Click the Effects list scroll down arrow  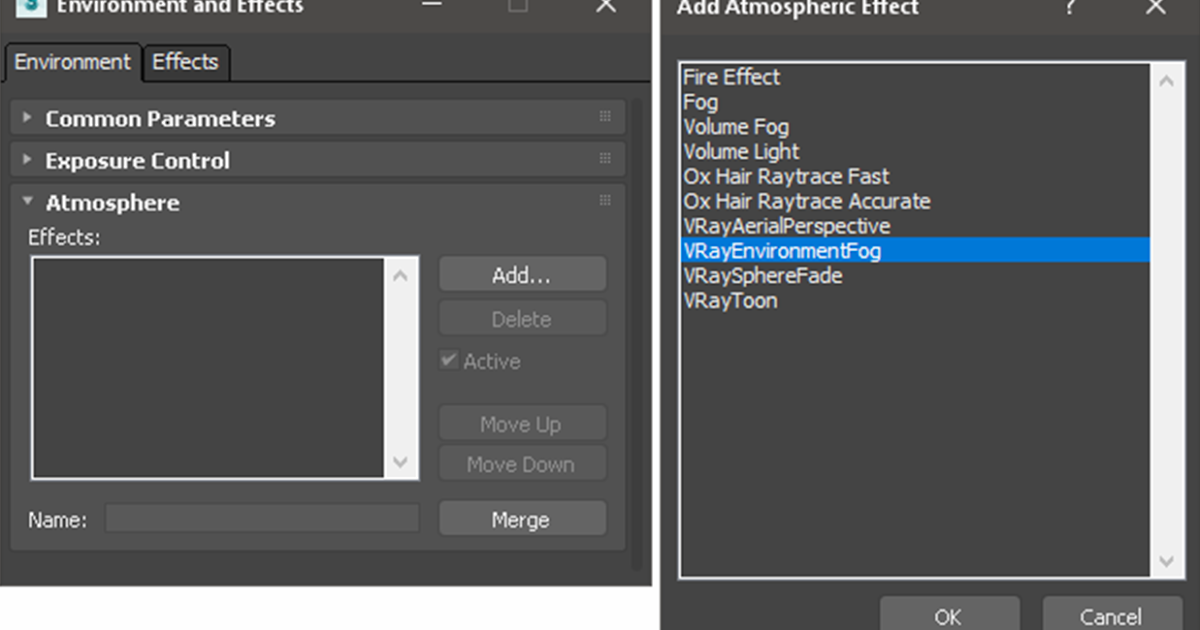(x=401, y=462)
